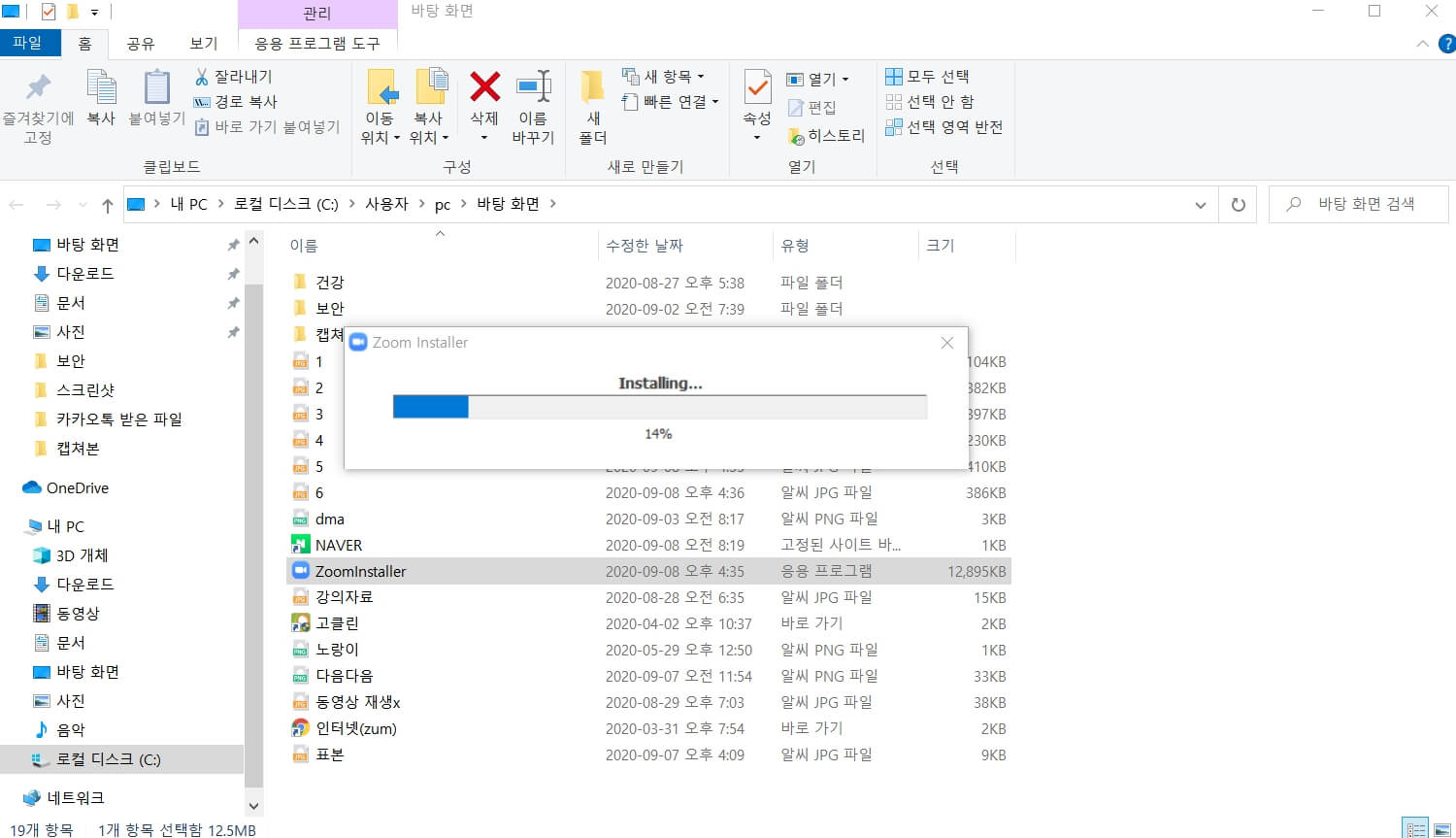Select the 고클린 shortcut file
This screenshot has height=838, width=1456.
point(337,623)
